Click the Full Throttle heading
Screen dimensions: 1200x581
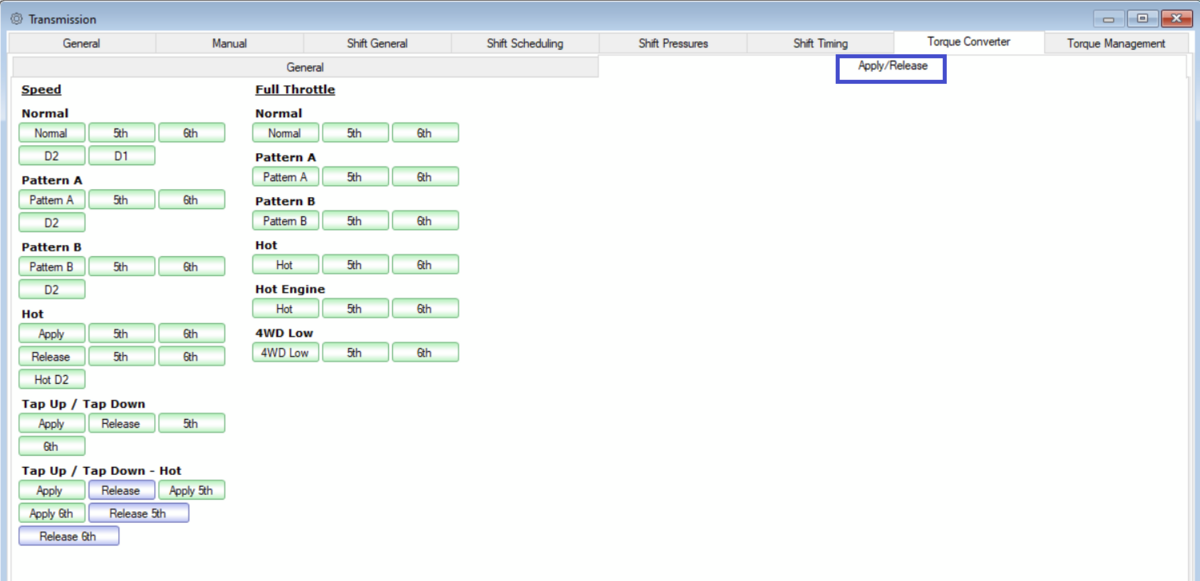(x=295, y=90)
